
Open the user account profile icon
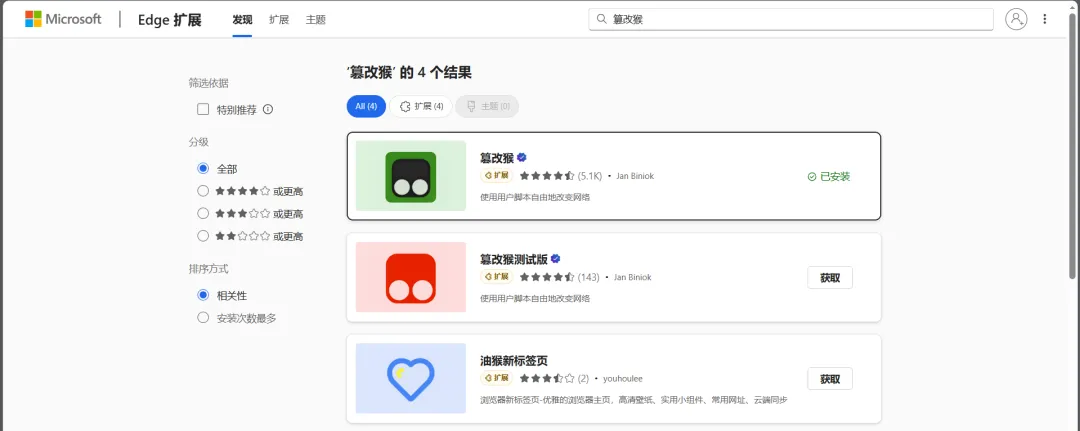click(1016, 19)
